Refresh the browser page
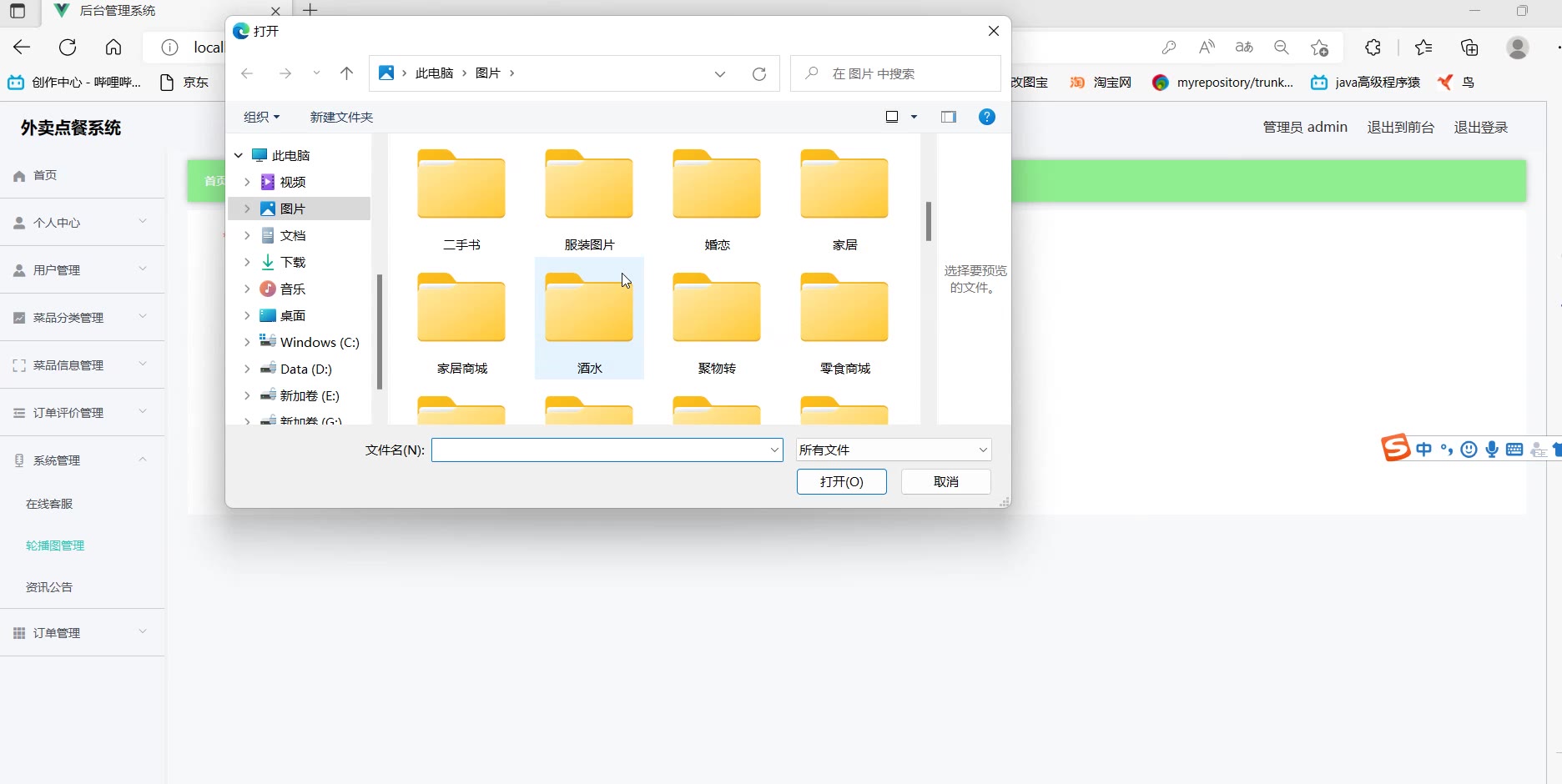Screen dimensions: 1562x784 point(68,48)
